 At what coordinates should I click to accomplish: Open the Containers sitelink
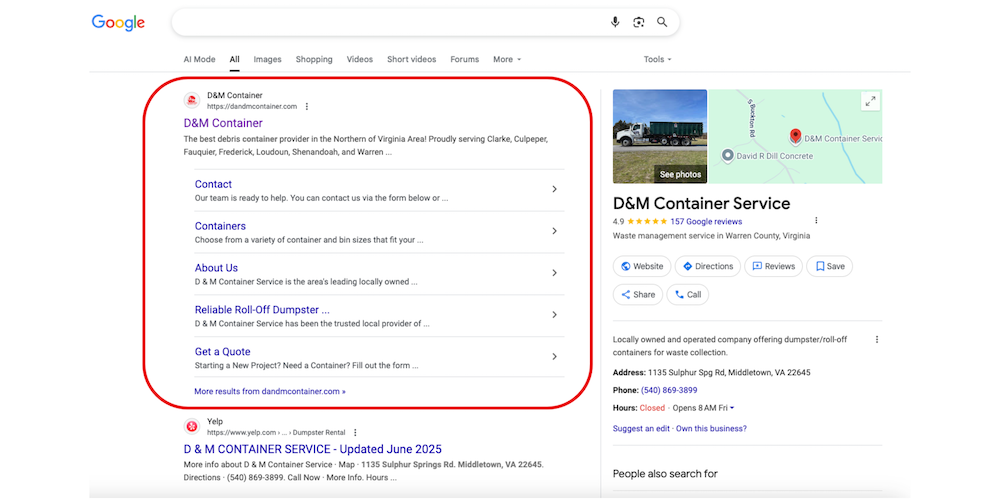pos(220,226)
